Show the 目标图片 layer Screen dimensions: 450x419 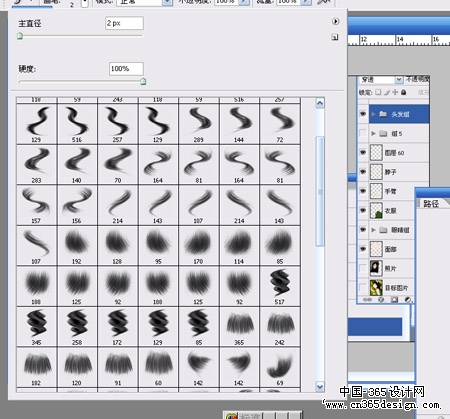pos(363,287)
